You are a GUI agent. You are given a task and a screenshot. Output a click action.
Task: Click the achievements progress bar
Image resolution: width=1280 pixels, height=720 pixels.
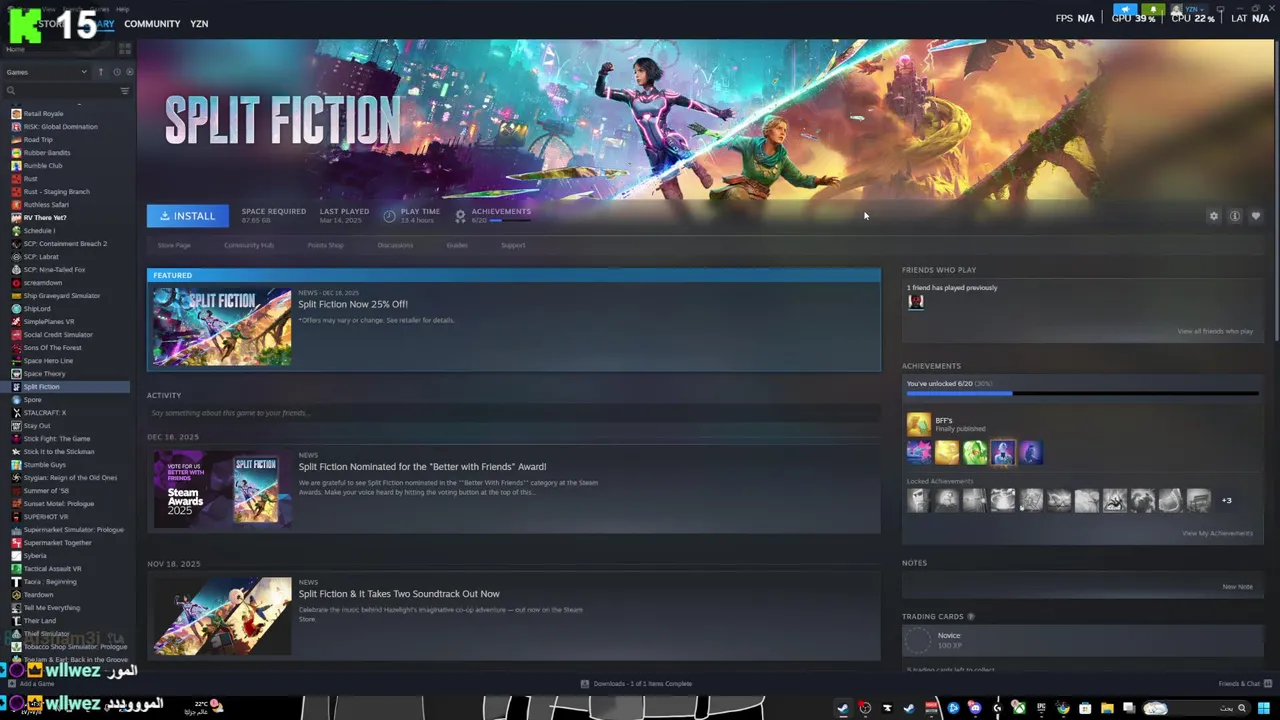[1082, 394]
